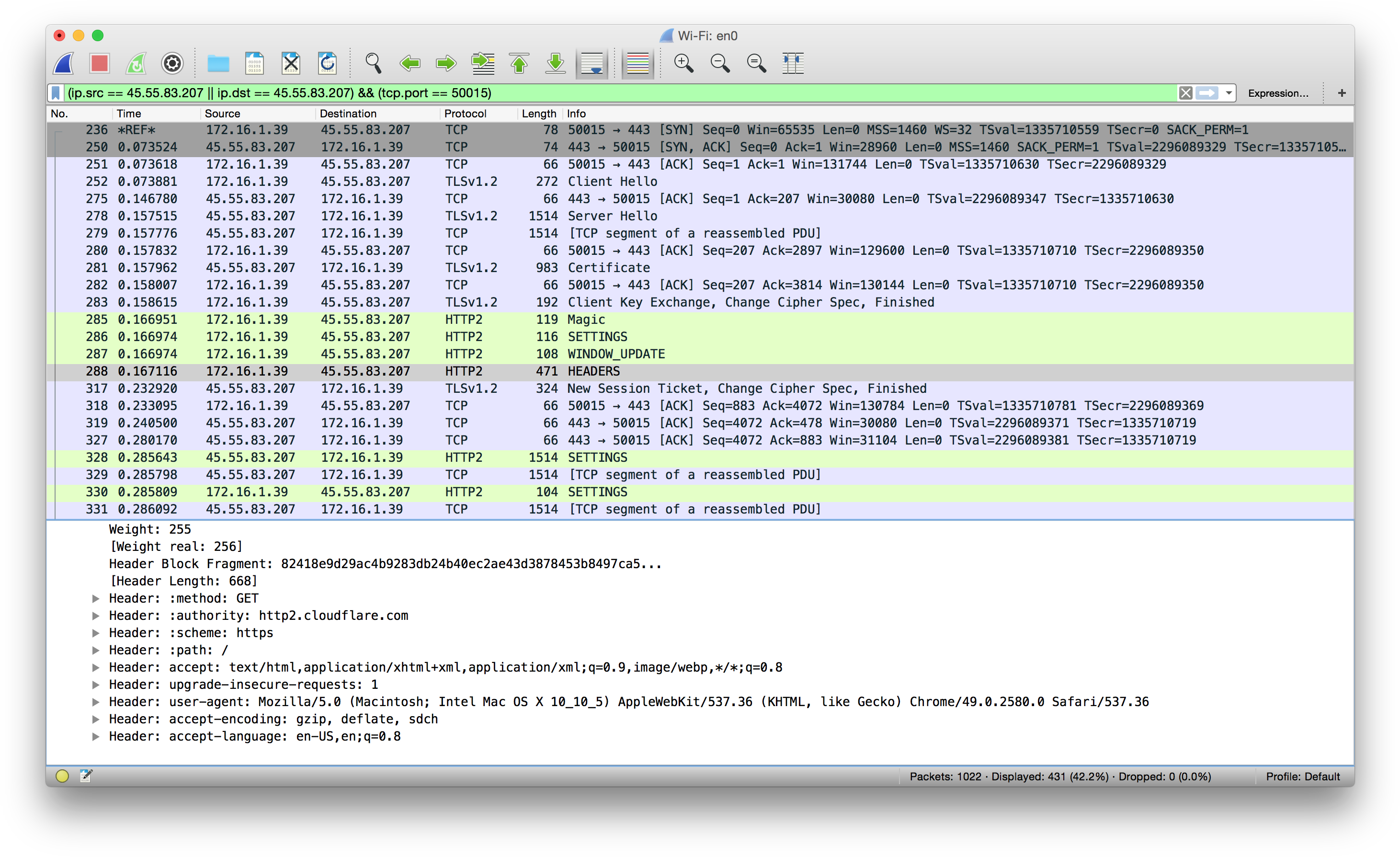This screenshot has width=1400, height=857.
Task: Open the display filter history dropdown
Action: click(1229, 92)
